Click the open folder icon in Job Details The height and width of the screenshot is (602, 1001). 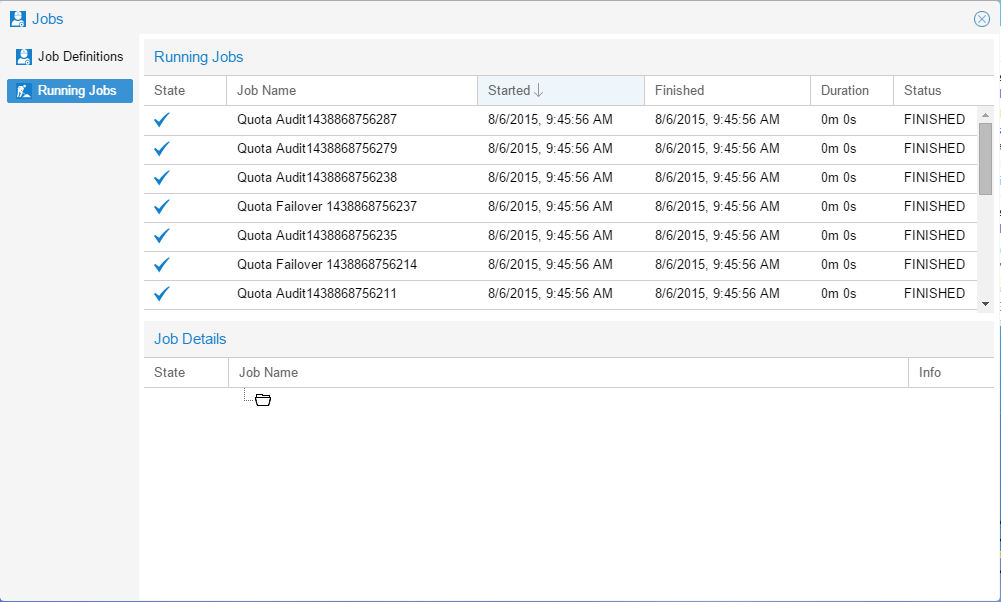point(263,400)
